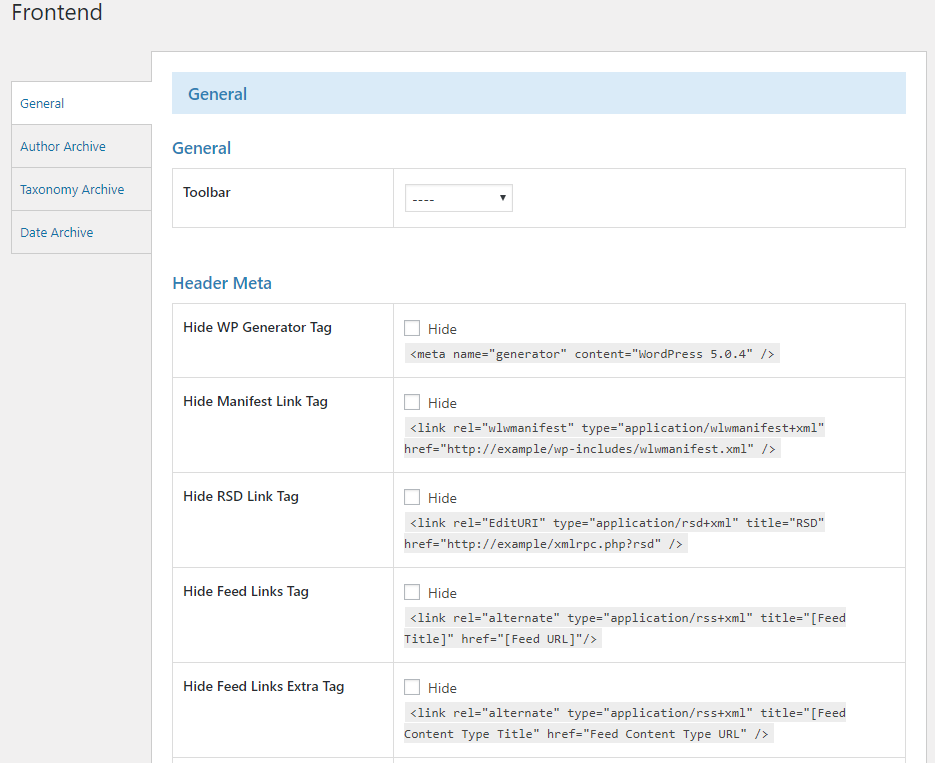Click the blue General section banner
The image size is (935, 763).
coord(538,93)
